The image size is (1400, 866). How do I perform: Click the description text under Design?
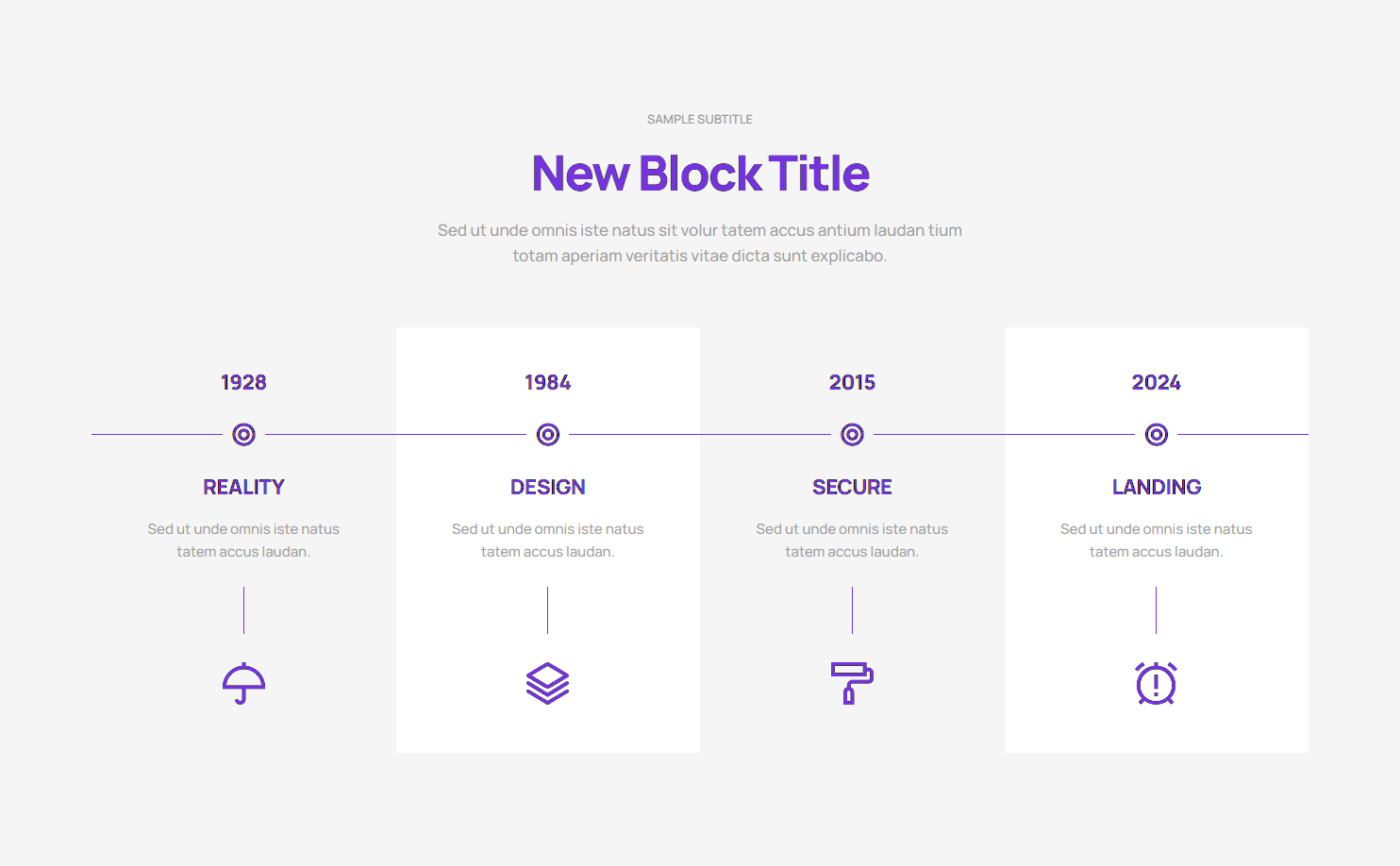(x=548, y=541)
